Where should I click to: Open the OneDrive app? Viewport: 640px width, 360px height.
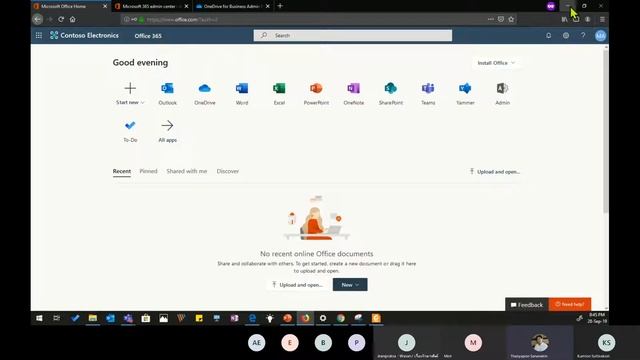point(204,93)
